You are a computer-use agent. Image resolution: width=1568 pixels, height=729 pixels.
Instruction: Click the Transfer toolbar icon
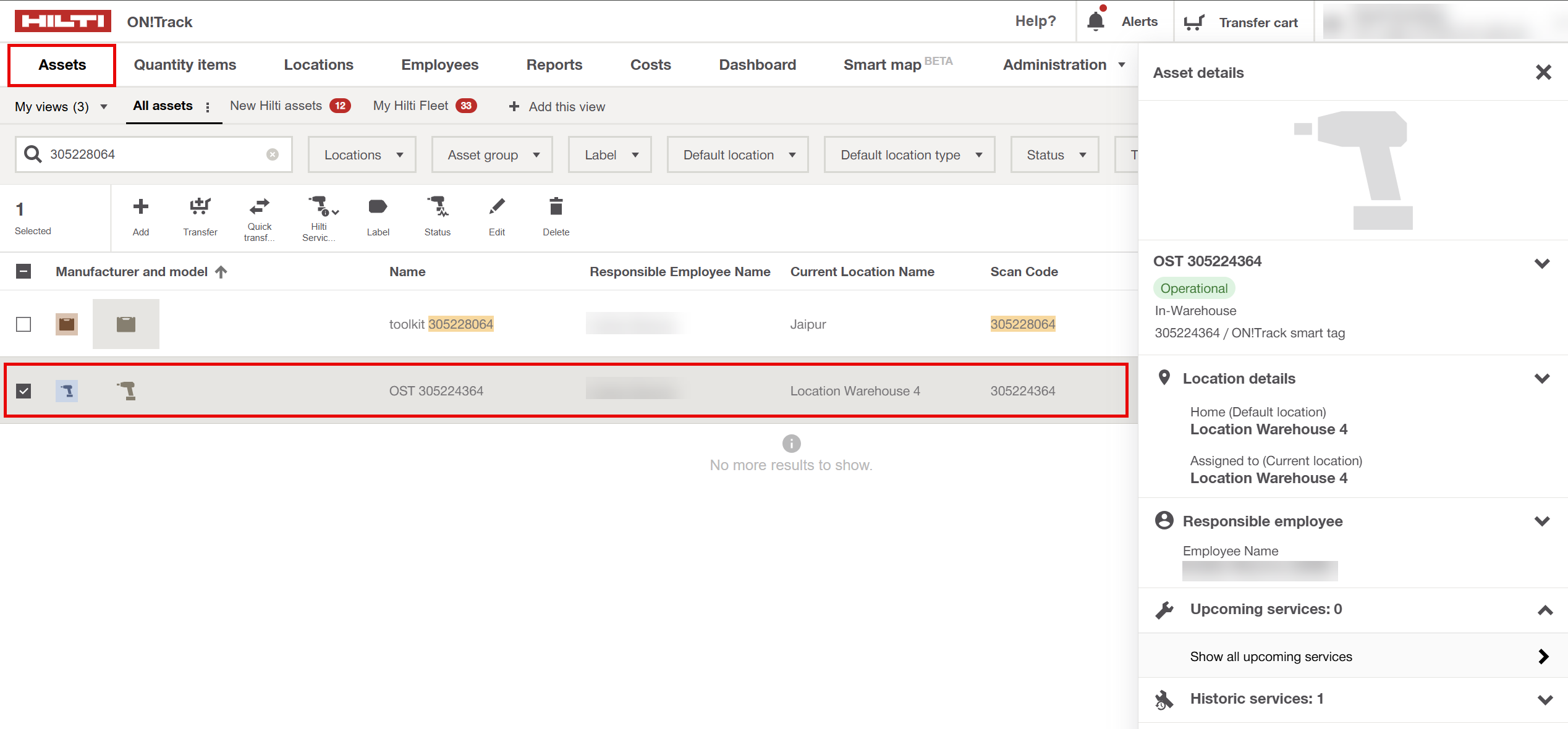pyautogui.click(x=200, y=207)
